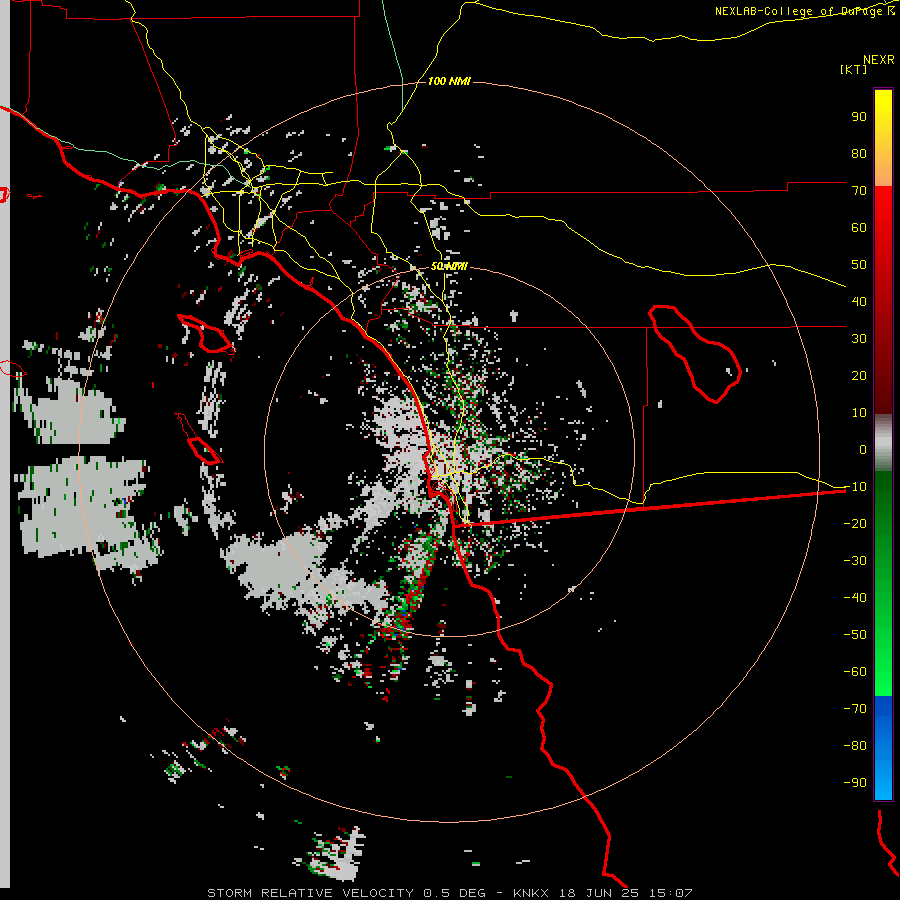
Task: Click the 15:07 timestamp in the caption
Action: point(670,893)
